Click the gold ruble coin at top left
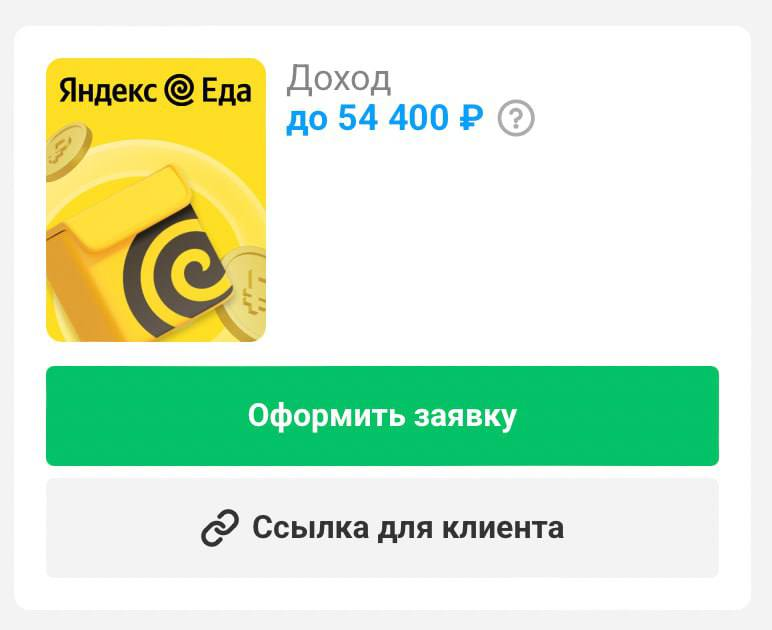Image resolution: width=772 pixels, height=630 pixels. point(67,151)
